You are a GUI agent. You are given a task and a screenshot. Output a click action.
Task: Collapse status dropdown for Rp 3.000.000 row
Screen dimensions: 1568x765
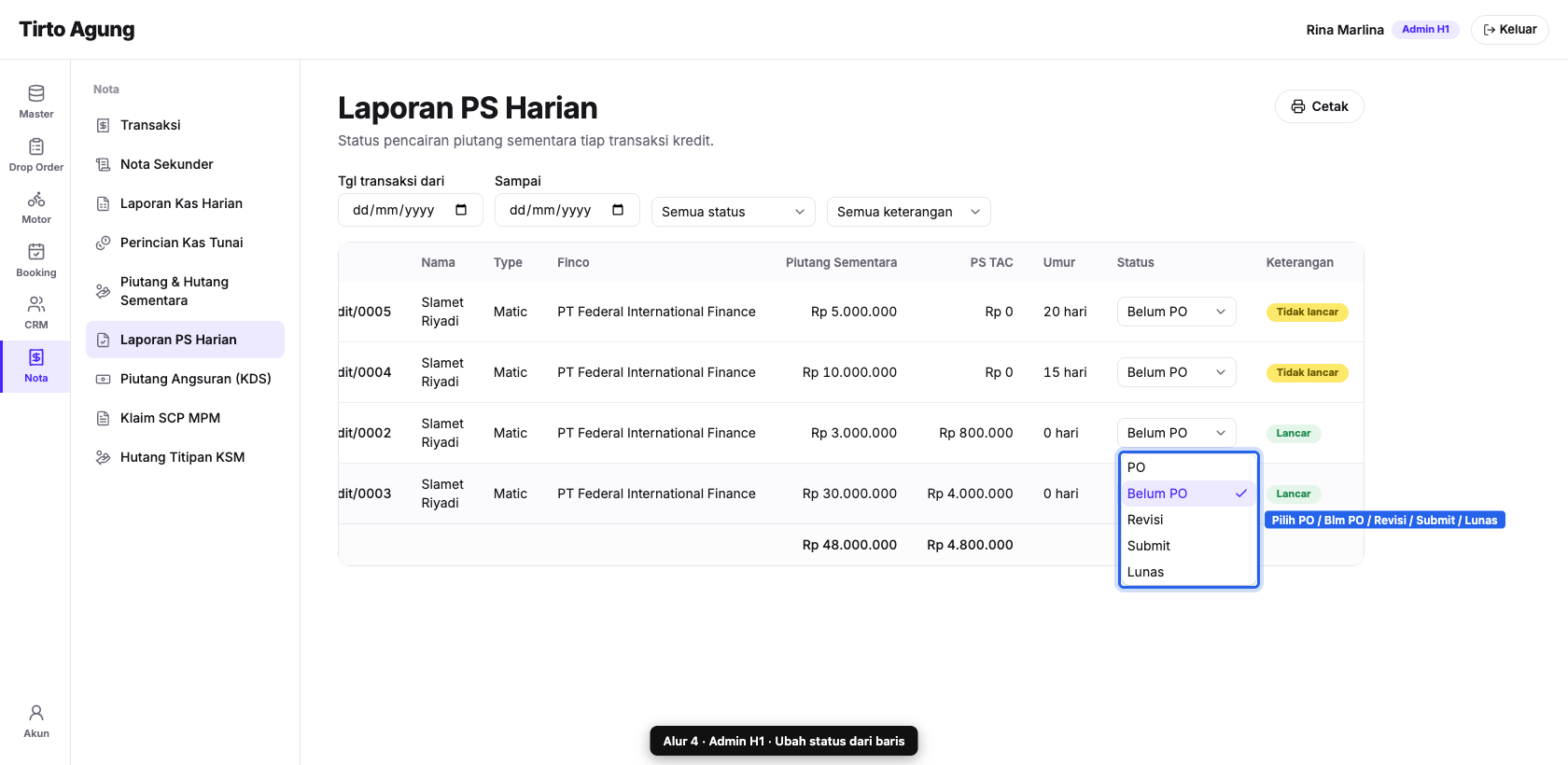1176,433
